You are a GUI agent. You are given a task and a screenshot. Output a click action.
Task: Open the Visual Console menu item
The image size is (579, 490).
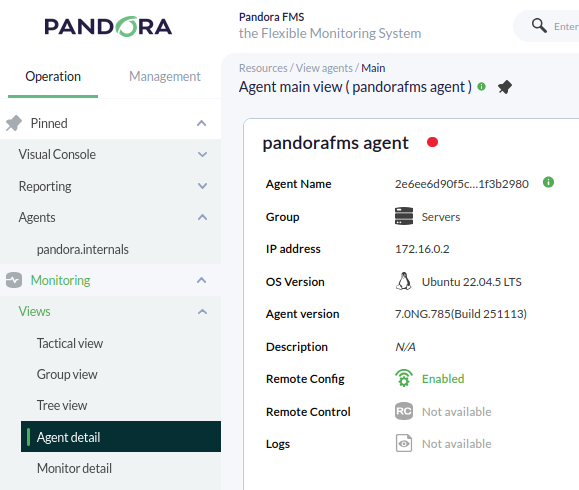(57, 154)
